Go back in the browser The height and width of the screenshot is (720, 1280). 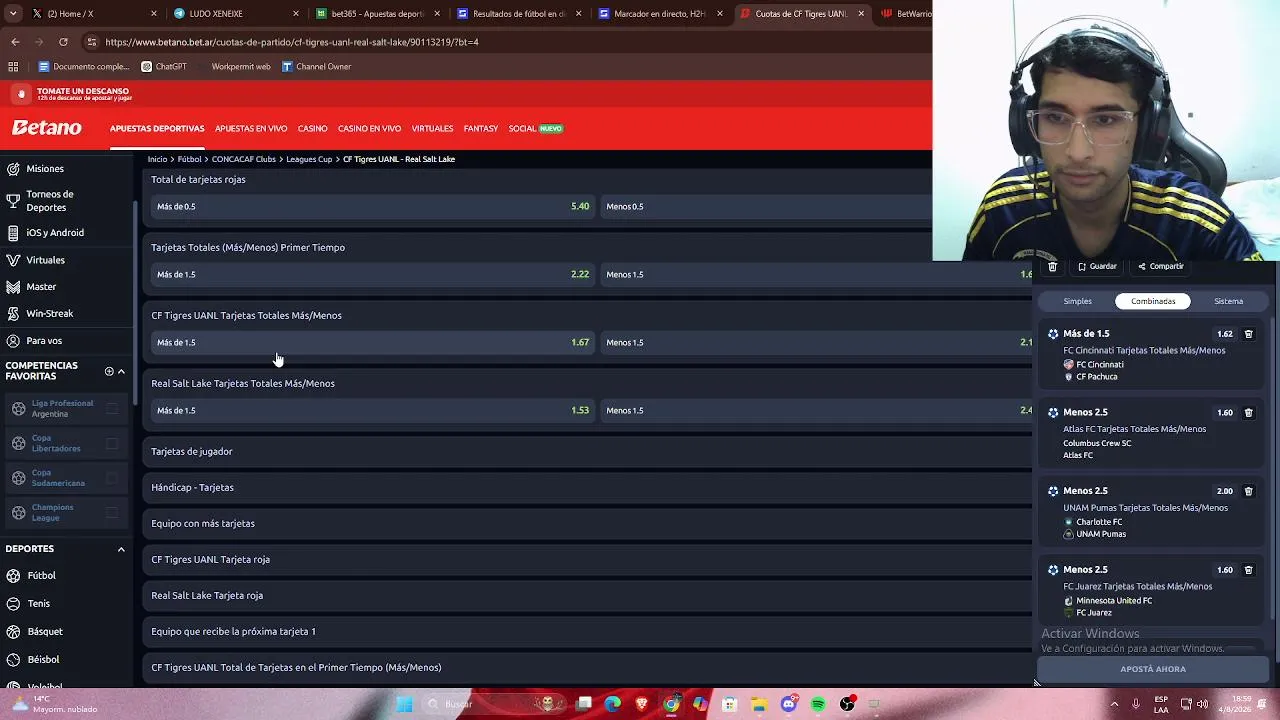15,42
